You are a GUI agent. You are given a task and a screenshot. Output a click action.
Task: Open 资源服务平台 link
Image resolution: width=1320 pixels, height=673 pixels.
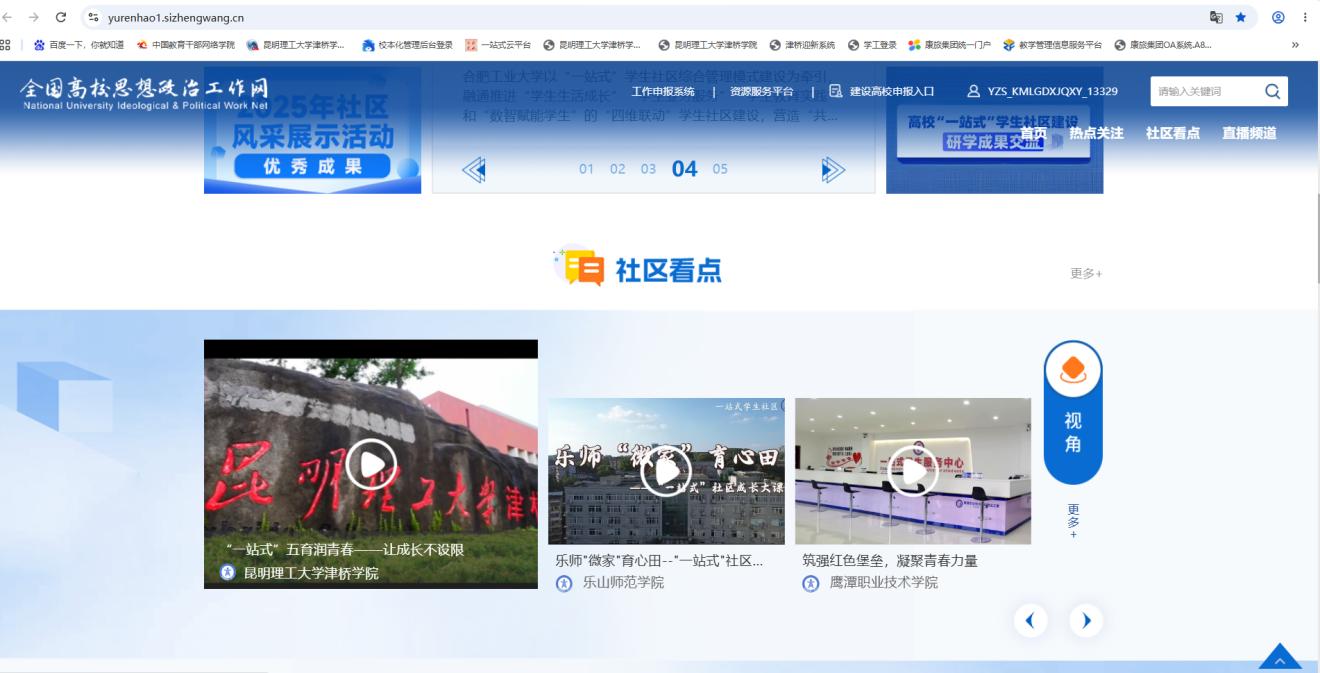coord(762,91)
